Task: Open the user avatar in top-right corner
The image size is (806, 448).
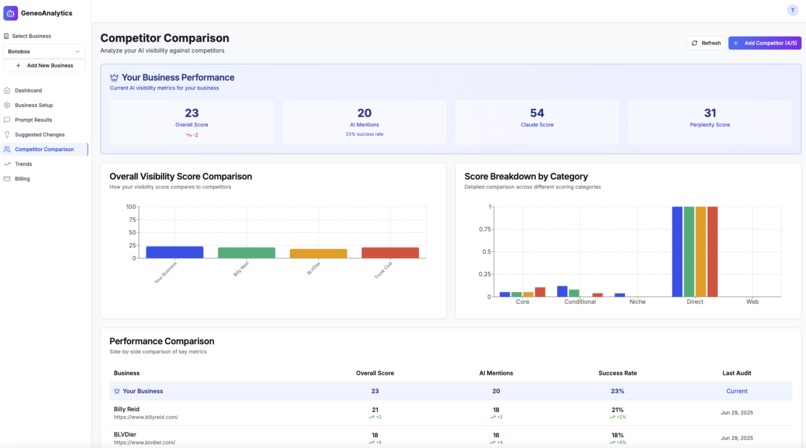Action: pos(792,10)
